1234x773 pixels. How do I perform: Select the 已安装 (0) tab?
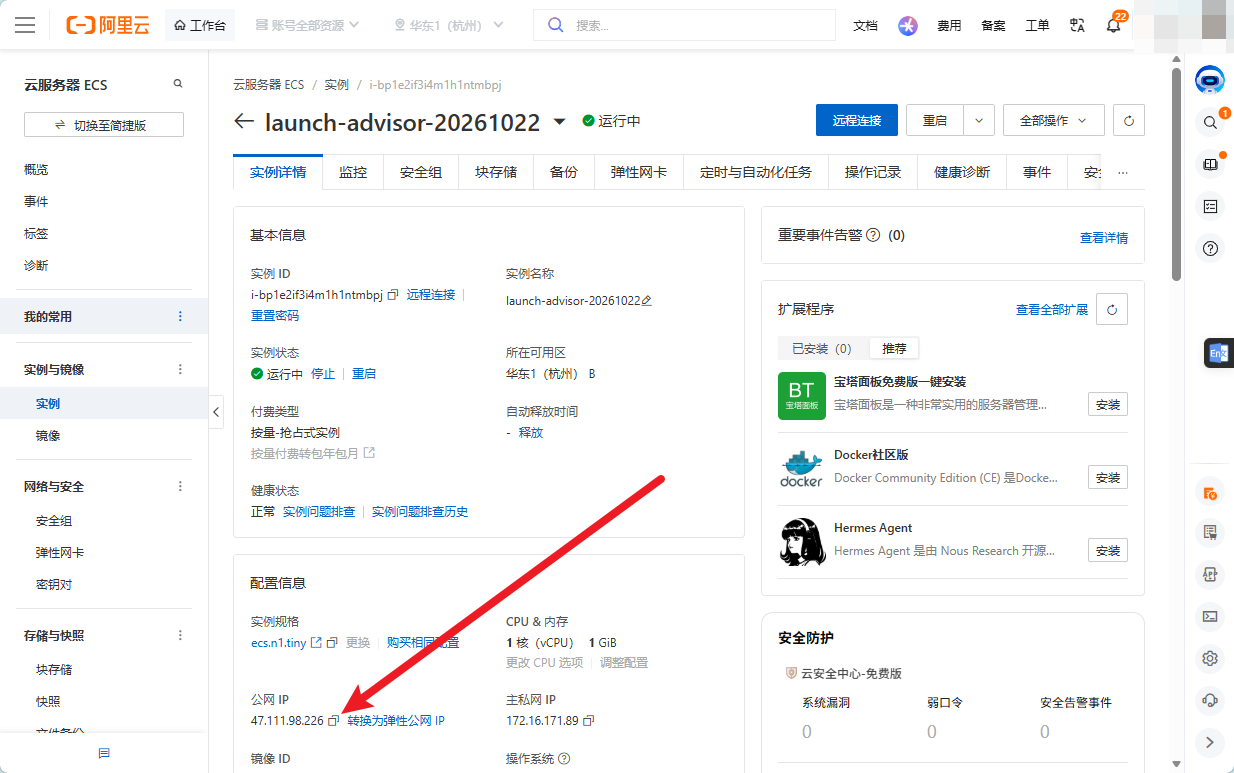click(822, 349)
